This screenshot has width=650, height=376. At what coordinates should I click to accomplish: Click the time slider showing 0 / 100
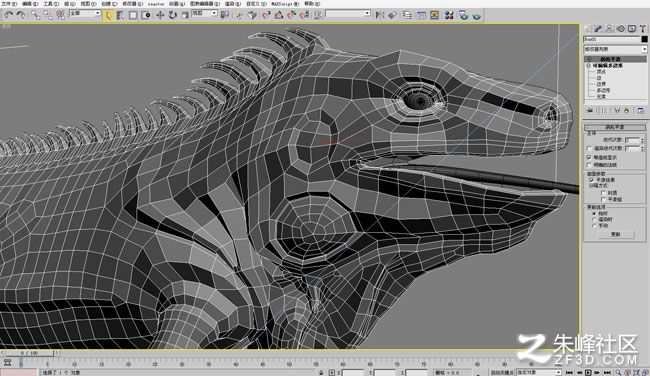(29, 353)
